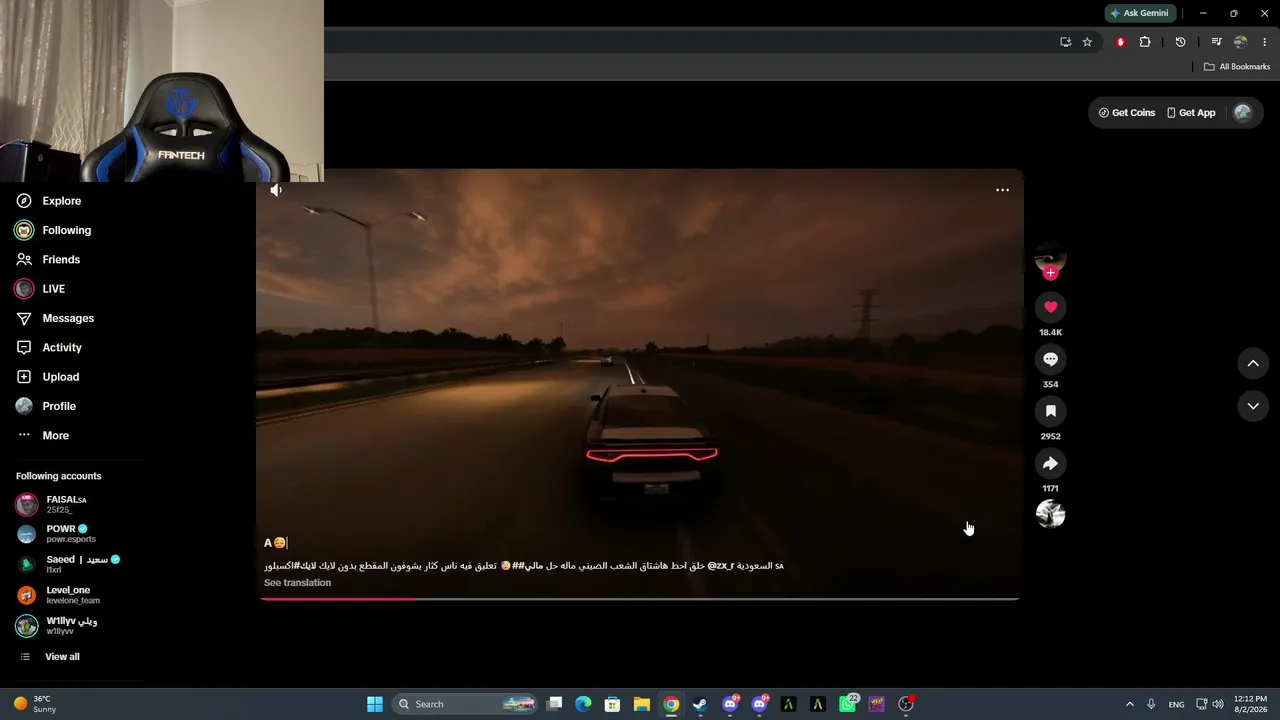Open the Chrome Extensions puzzle icon
Viewport: 1280px width, 720px height.
pyautogui.click(x=1145, y=42)
